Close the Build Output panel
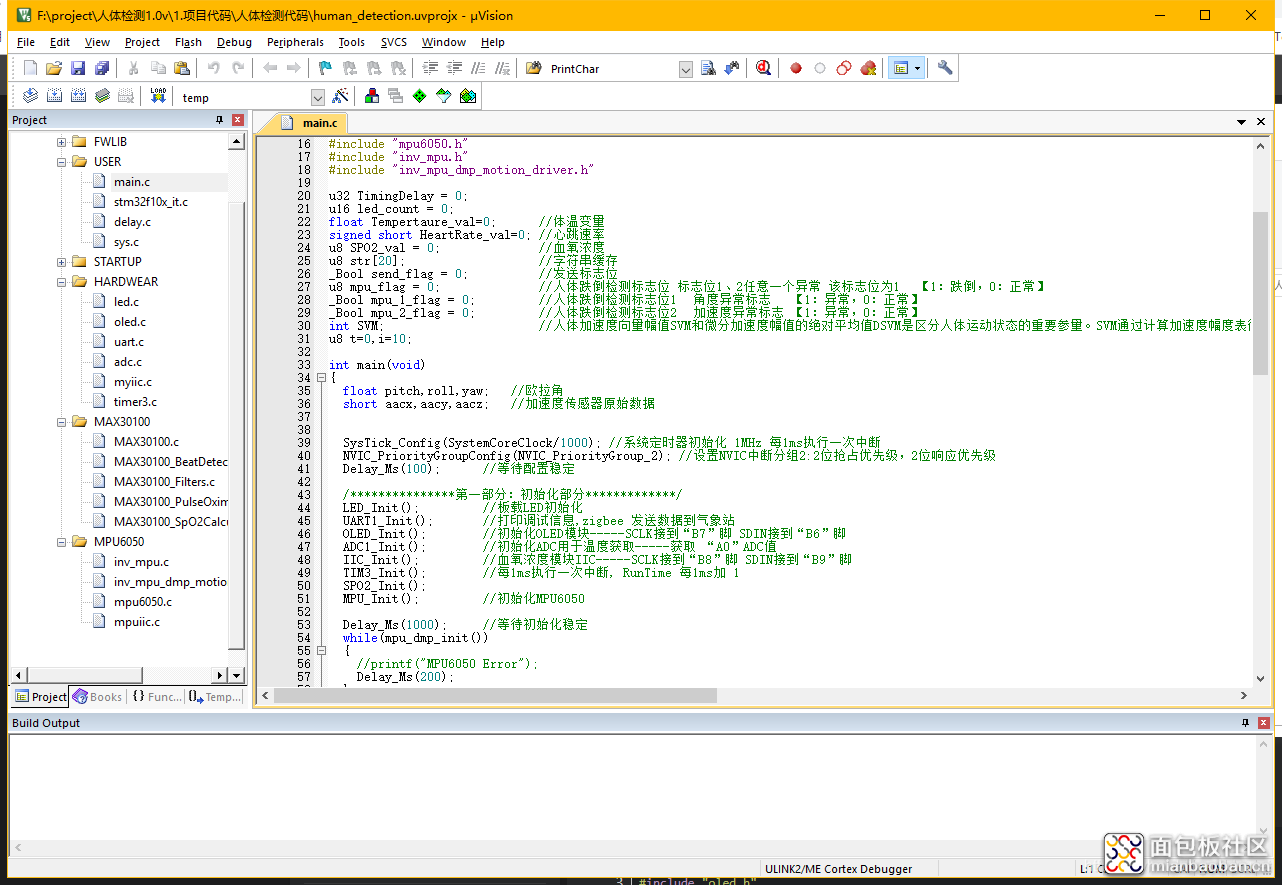The width and height of the screenshot is (1282, 885). pyautogui.click(x=1262, y=723)
